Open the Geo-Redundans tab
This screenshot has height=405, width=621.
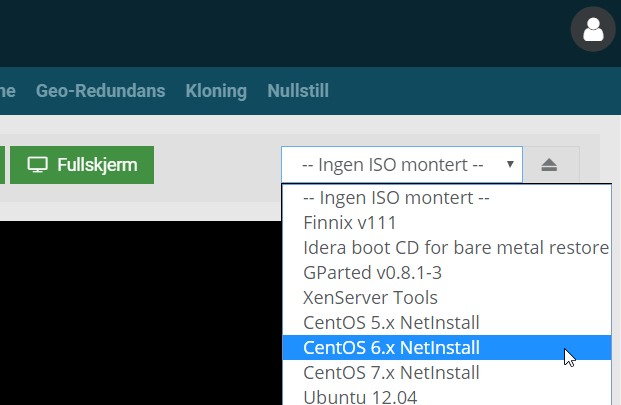point(101,91)
